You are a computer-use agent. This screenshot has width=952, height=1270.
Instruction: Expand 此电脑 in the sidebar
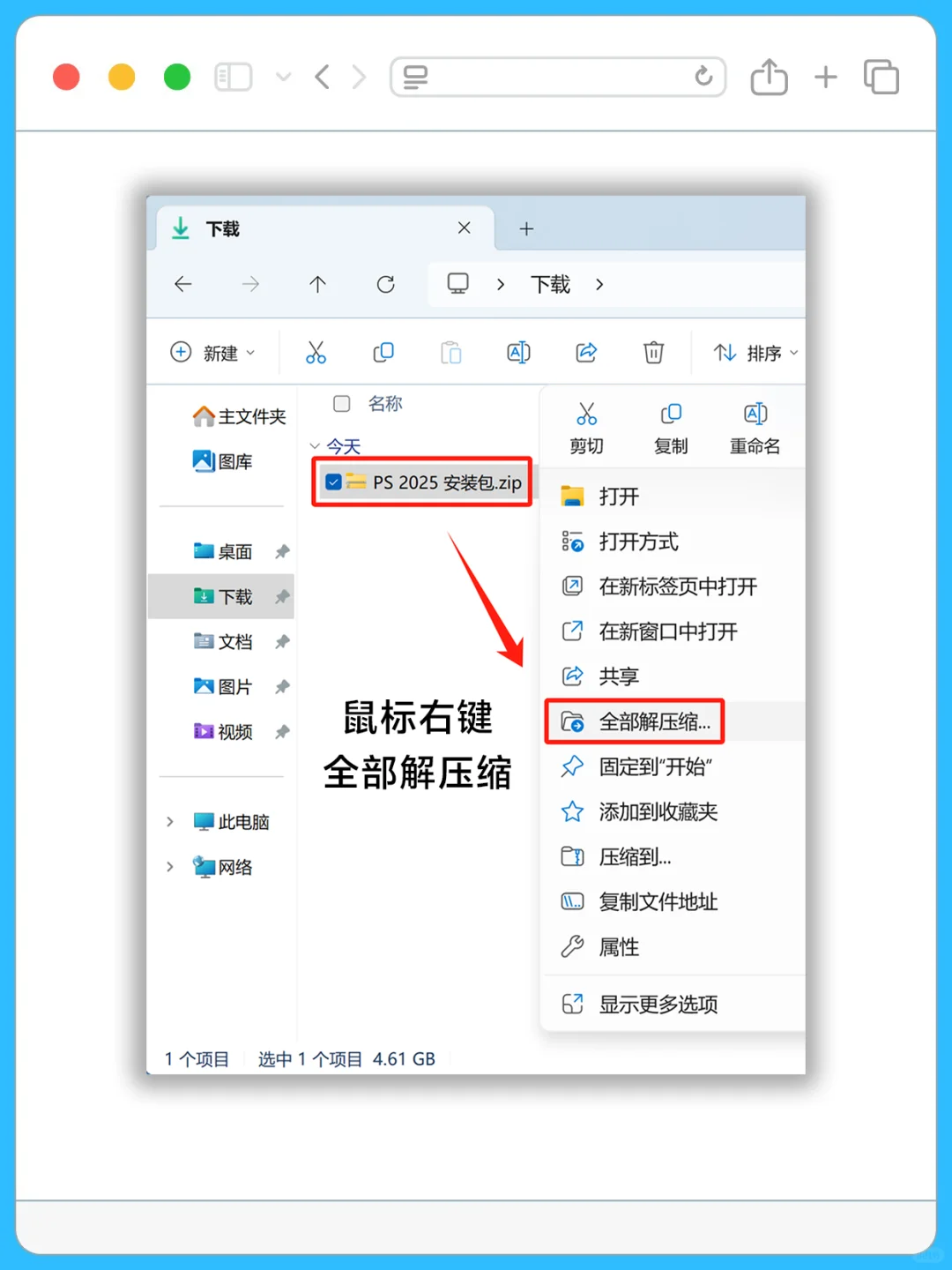pyautogui.click(x=169, y=821)
